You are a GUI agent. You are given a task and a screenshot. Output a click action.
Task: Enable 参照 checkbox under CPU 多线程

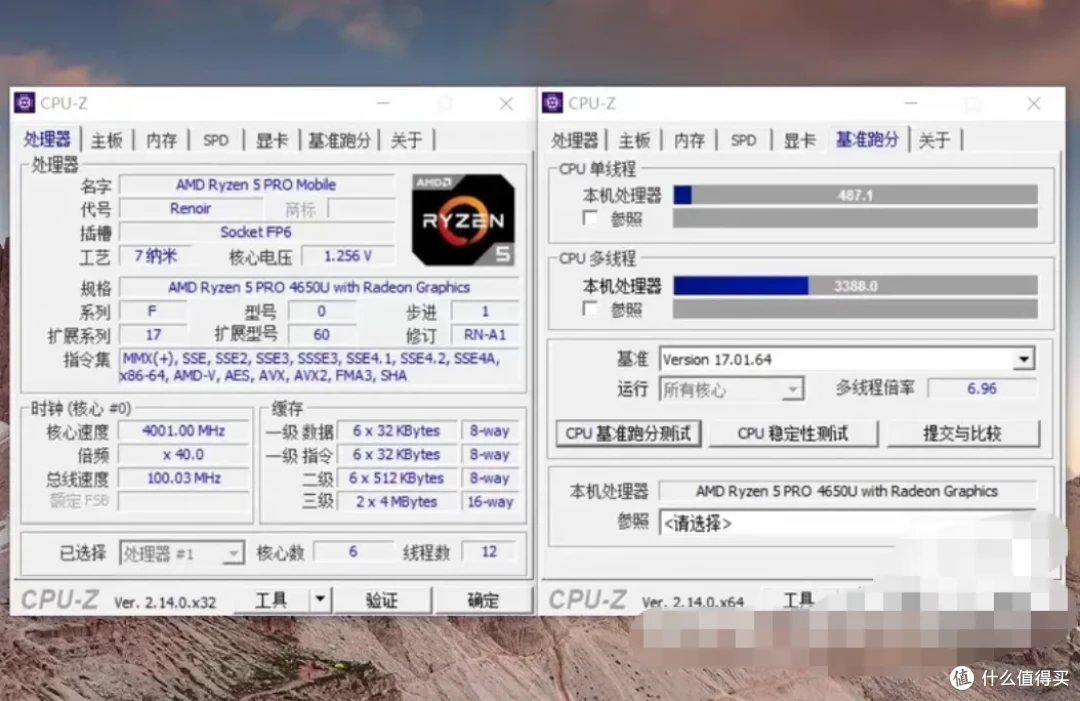[590, 308]
